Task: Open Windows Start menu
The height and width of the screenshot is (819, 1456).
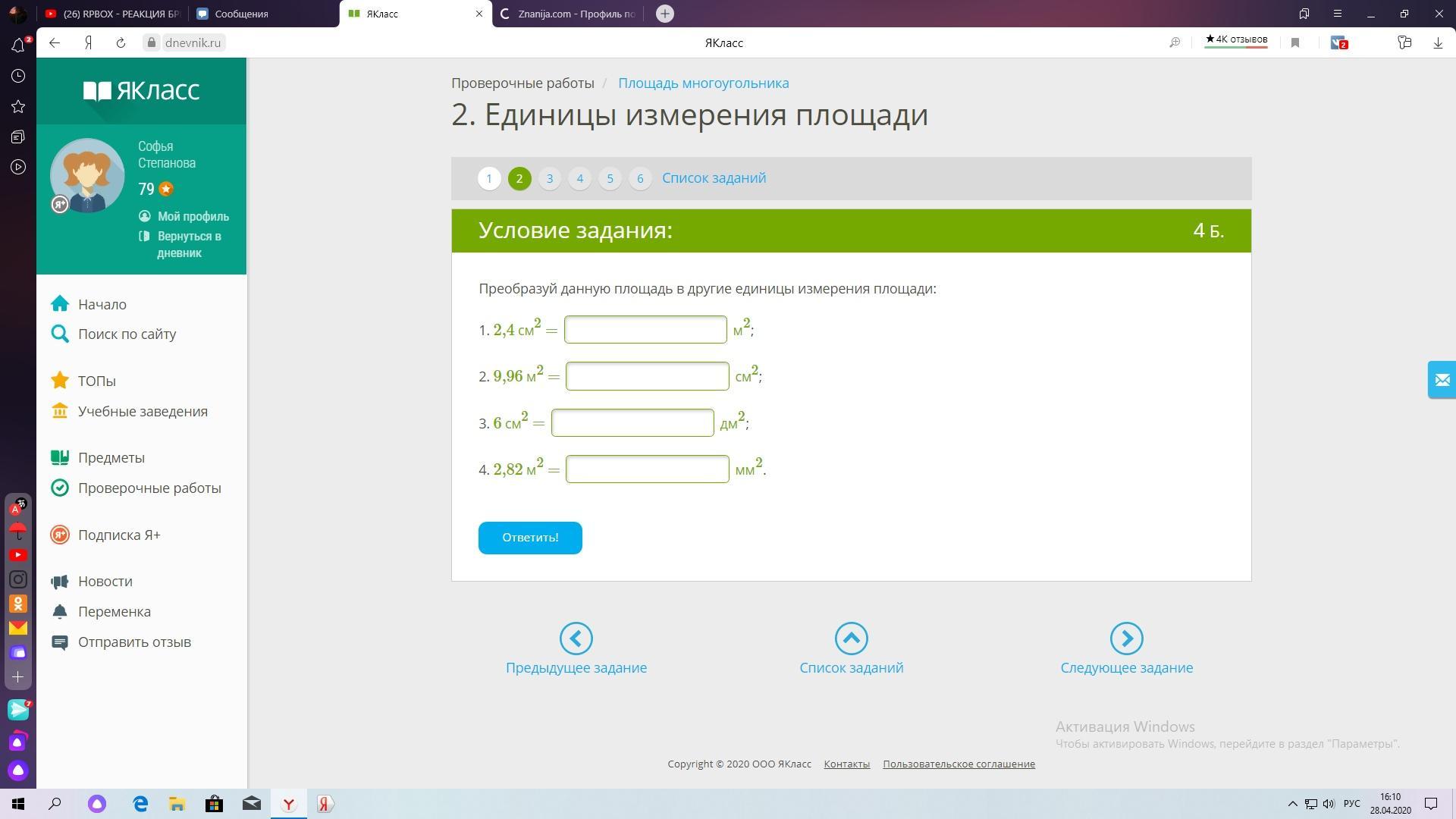Action: (x=18, y=804)
